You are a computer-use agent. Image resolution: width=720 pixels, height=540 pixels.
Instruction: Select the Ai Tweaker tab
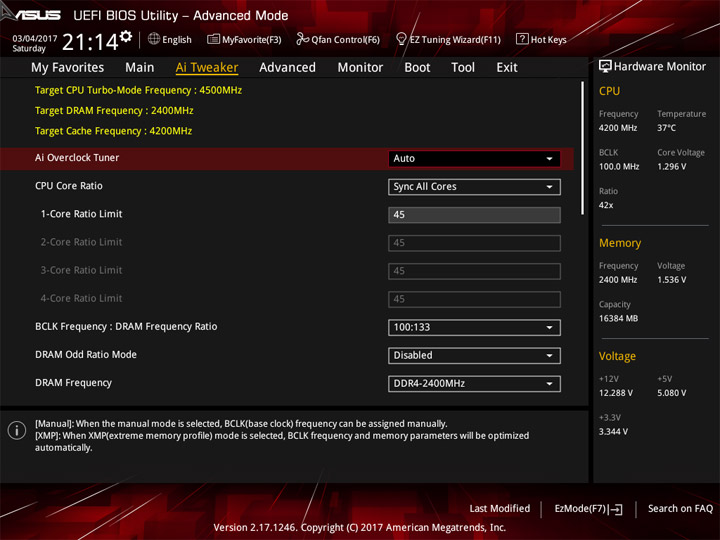click(207, 68)
